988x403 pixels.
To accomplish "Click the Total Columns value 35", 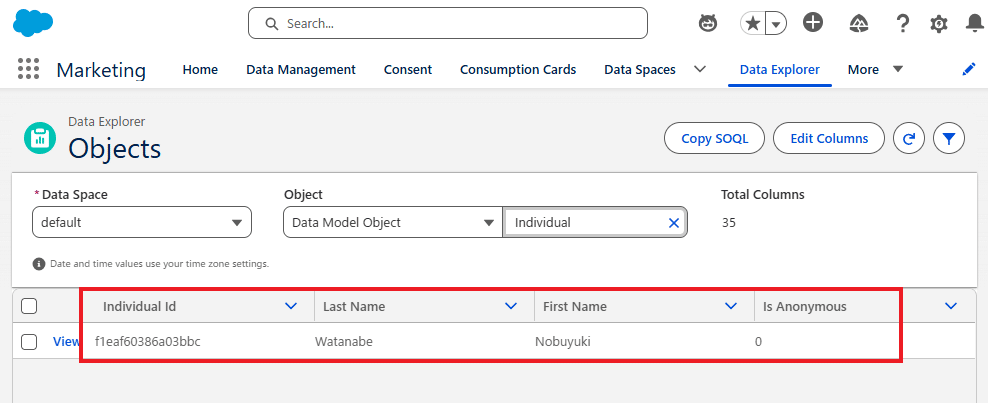I will click(728, 222).
